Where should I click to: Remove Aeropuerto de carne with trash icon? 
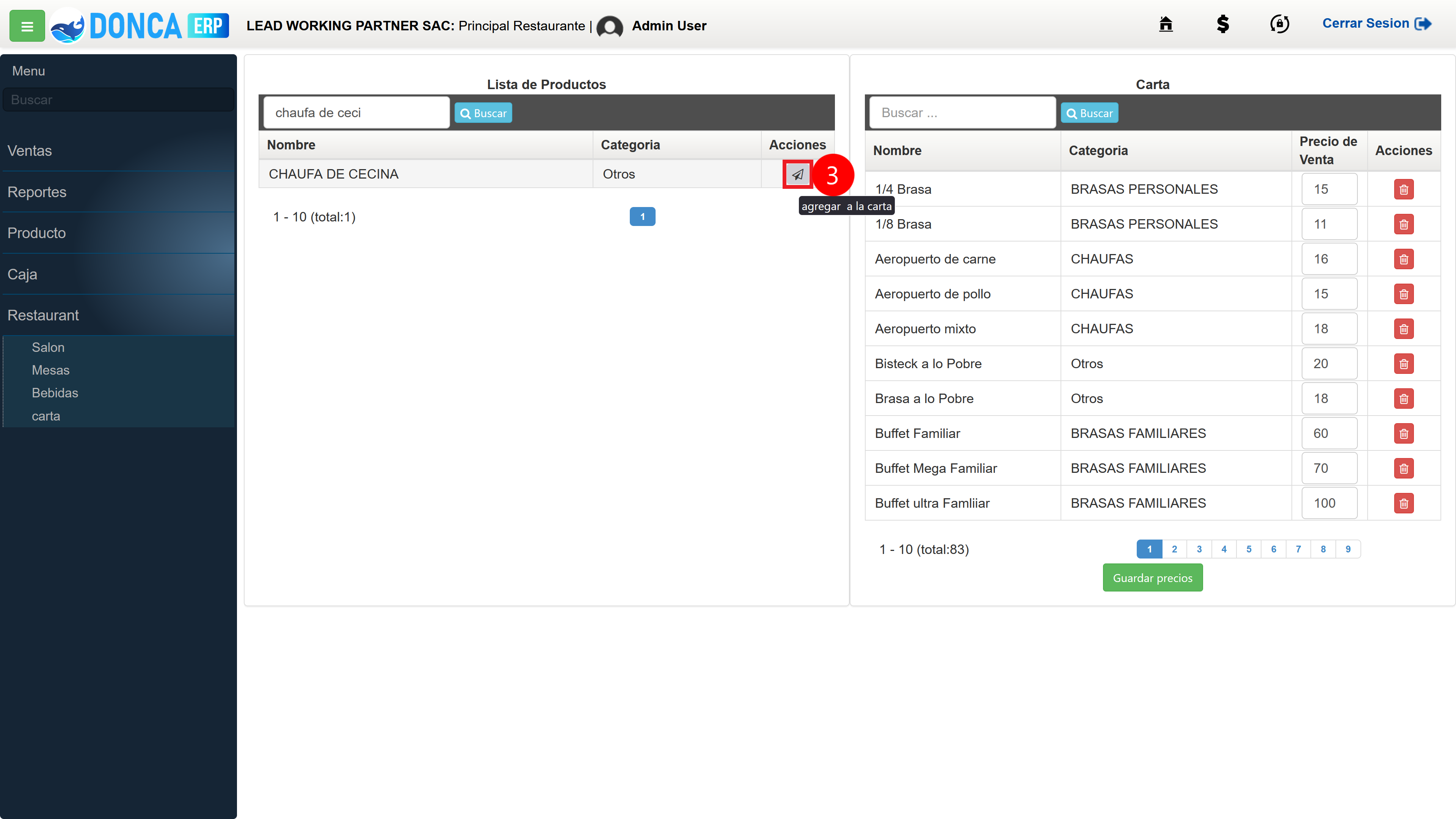coord(1403,259)
